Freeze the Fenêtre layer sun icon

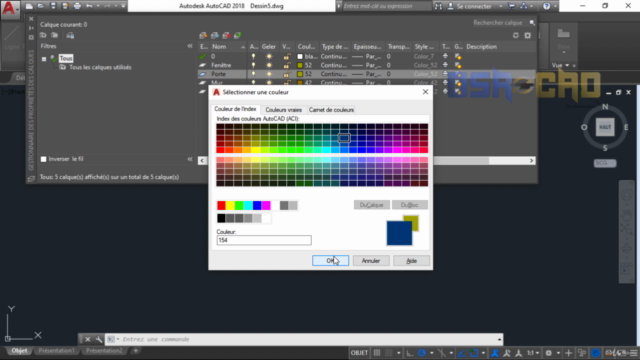269,65
